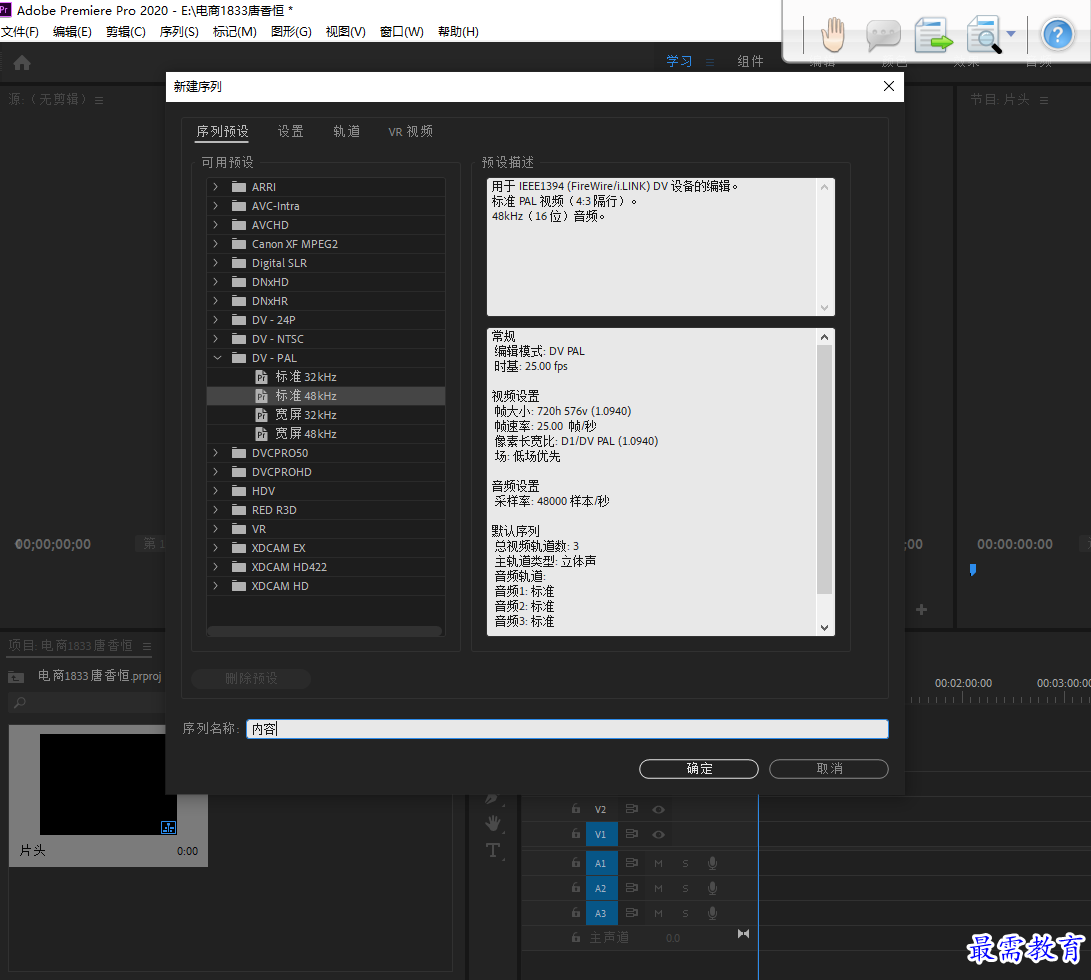Image resolution: width=1091 pixels, height=980 pixels.
Task: Toggle sync lock on track V1
Action: coord(632,834)
